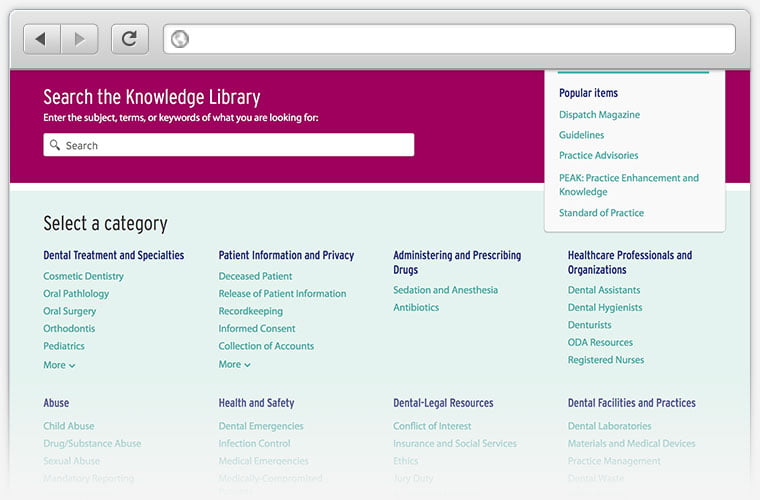Select Practice Management link

(614, 461)
